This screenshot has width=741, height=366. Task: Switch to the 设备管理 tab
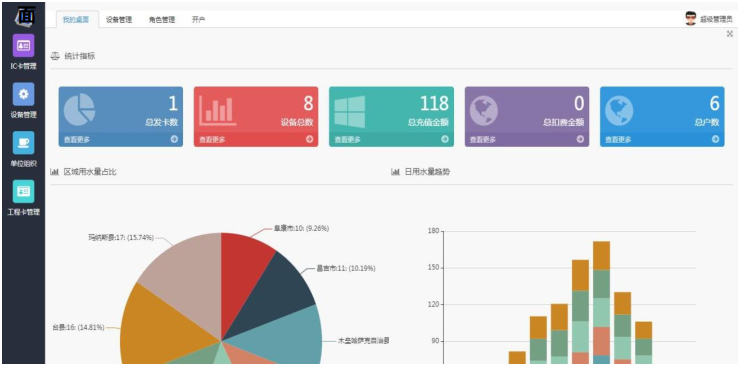tap(119, 20)
